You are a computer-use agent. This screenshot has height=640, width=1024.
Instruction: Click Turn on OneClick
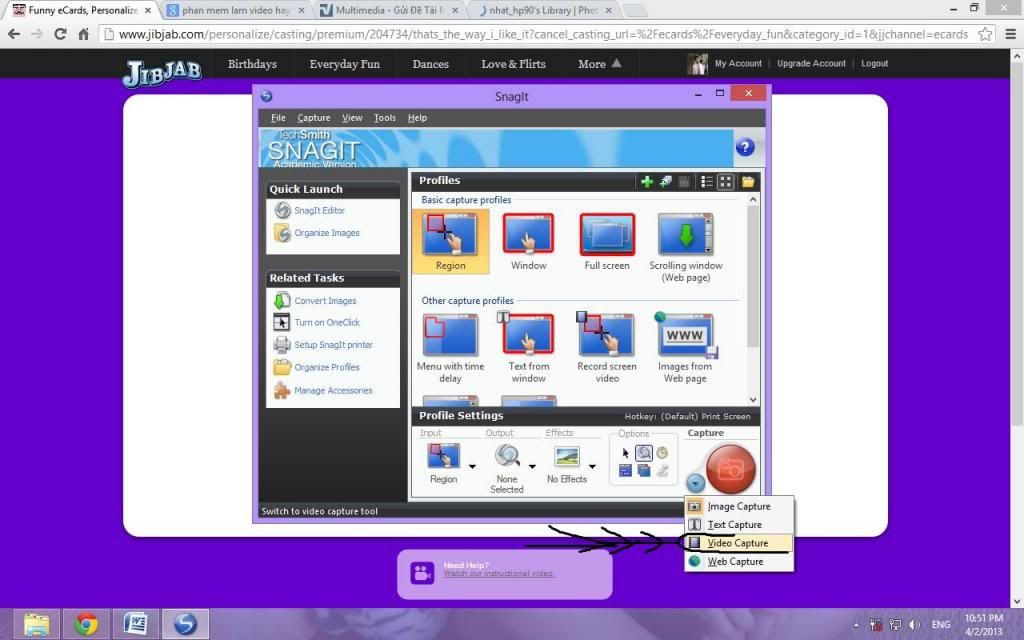[327, 322]
